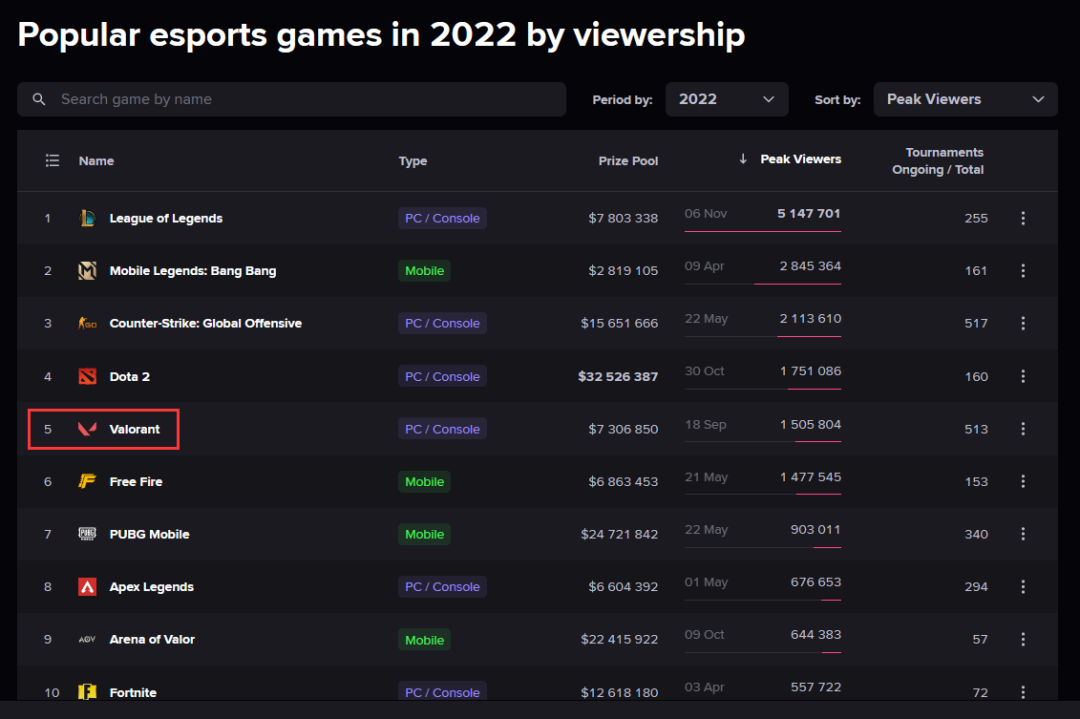Click Mobile tag for Mobile Legends
1080x719 pixels.
point(424,271)
